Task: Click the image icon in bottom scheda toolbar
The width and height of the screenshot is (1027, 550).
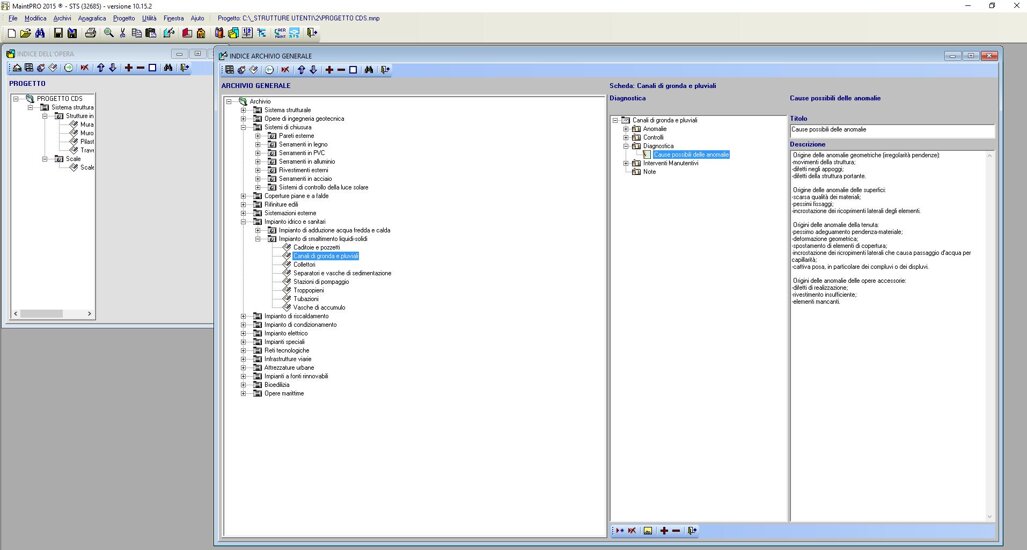Action: coord(648,530)
